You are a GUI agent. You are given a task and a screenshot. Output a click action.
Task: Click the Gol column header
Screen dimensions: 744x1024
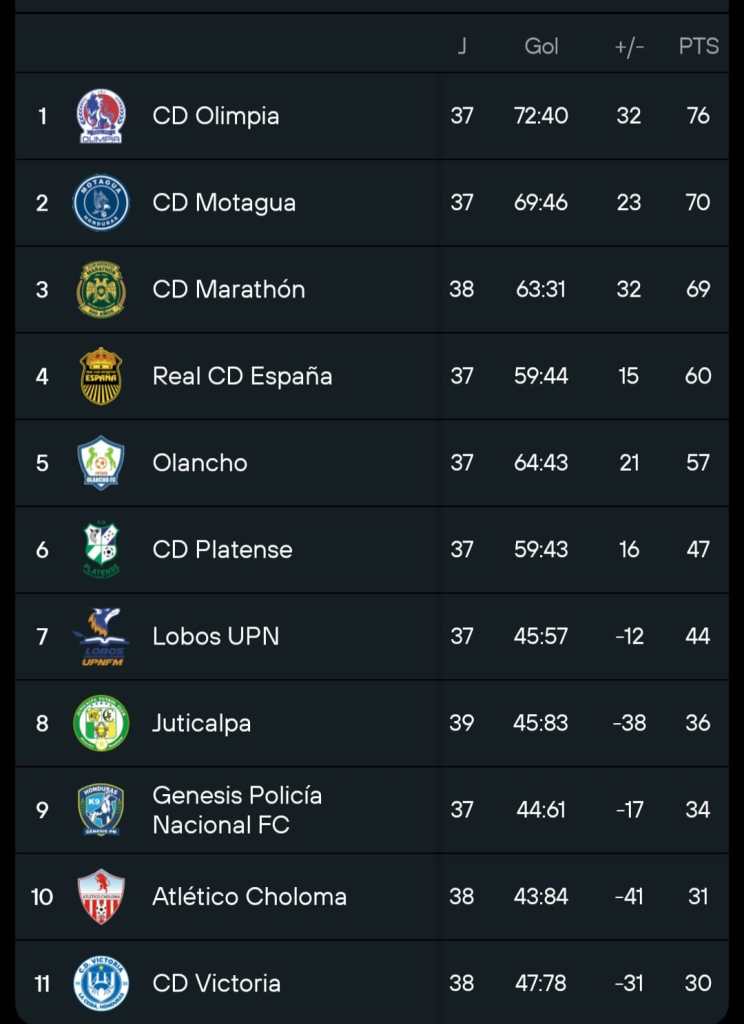pos(541,46)
